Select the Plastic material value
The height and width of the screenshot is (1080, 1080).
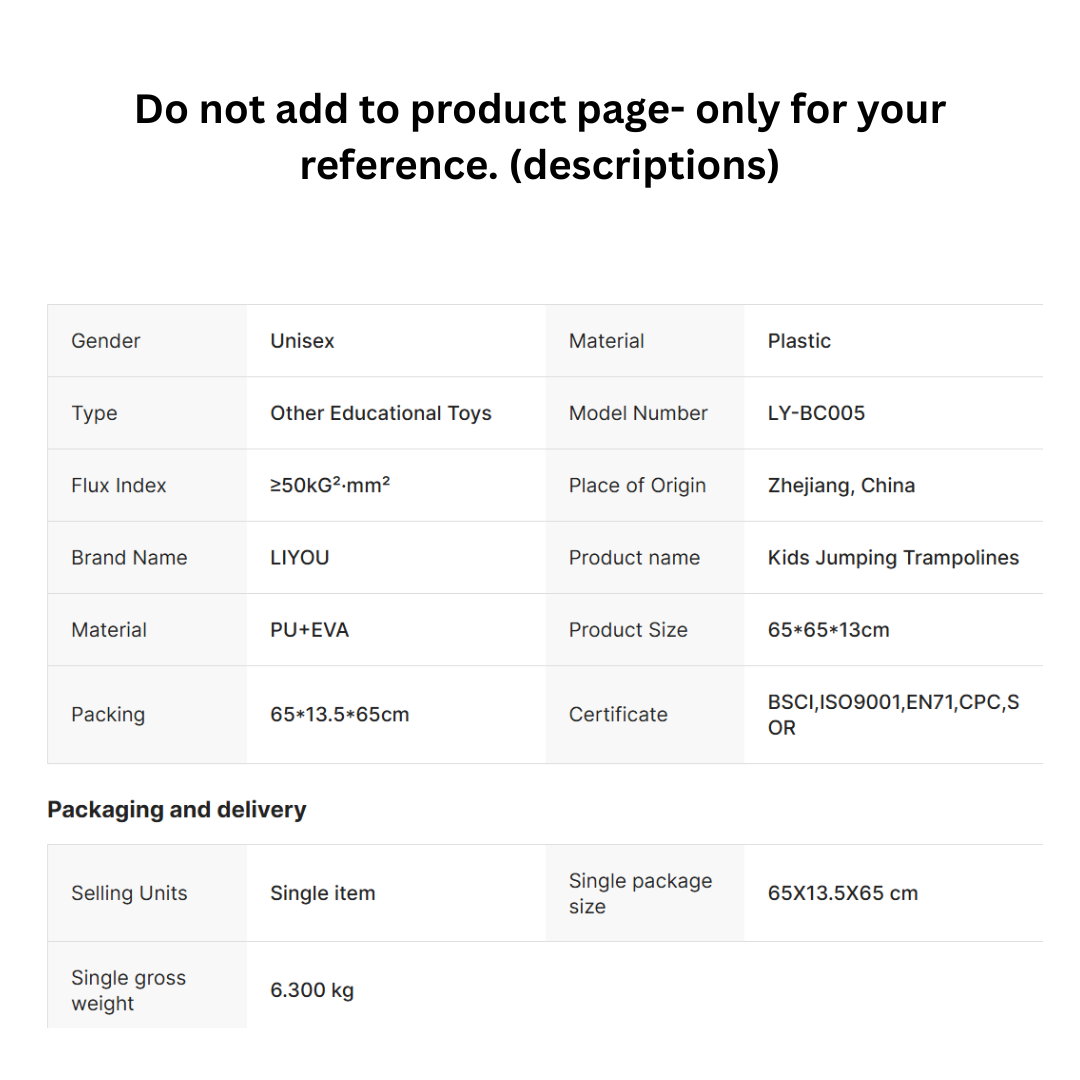coord(799,341)
